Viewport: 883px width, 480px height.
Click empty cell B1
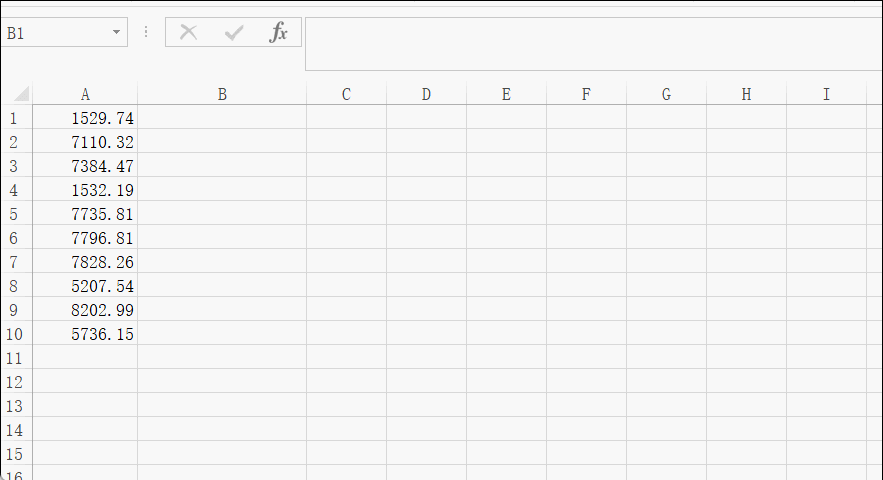point(222,118)
